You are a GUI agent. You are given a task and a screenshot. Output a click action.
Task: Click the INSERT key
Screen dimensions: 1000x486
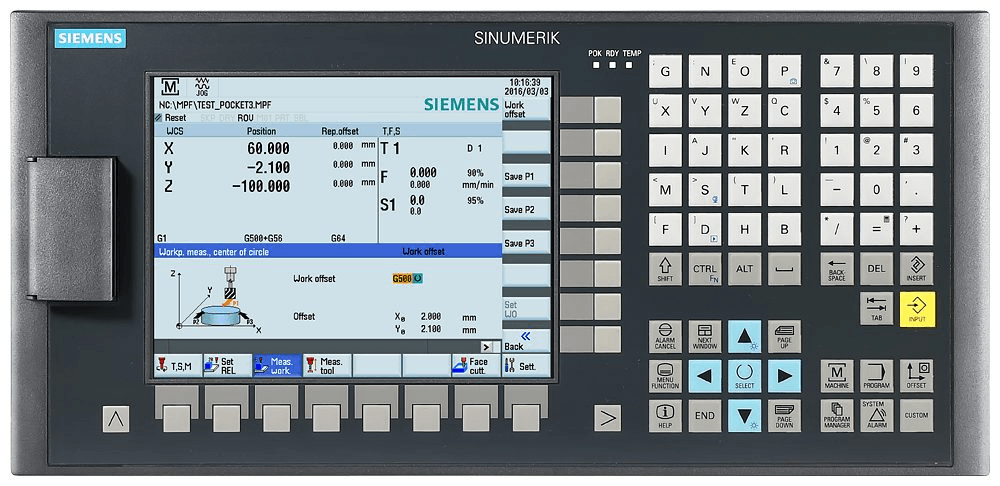tap(916, 269)
